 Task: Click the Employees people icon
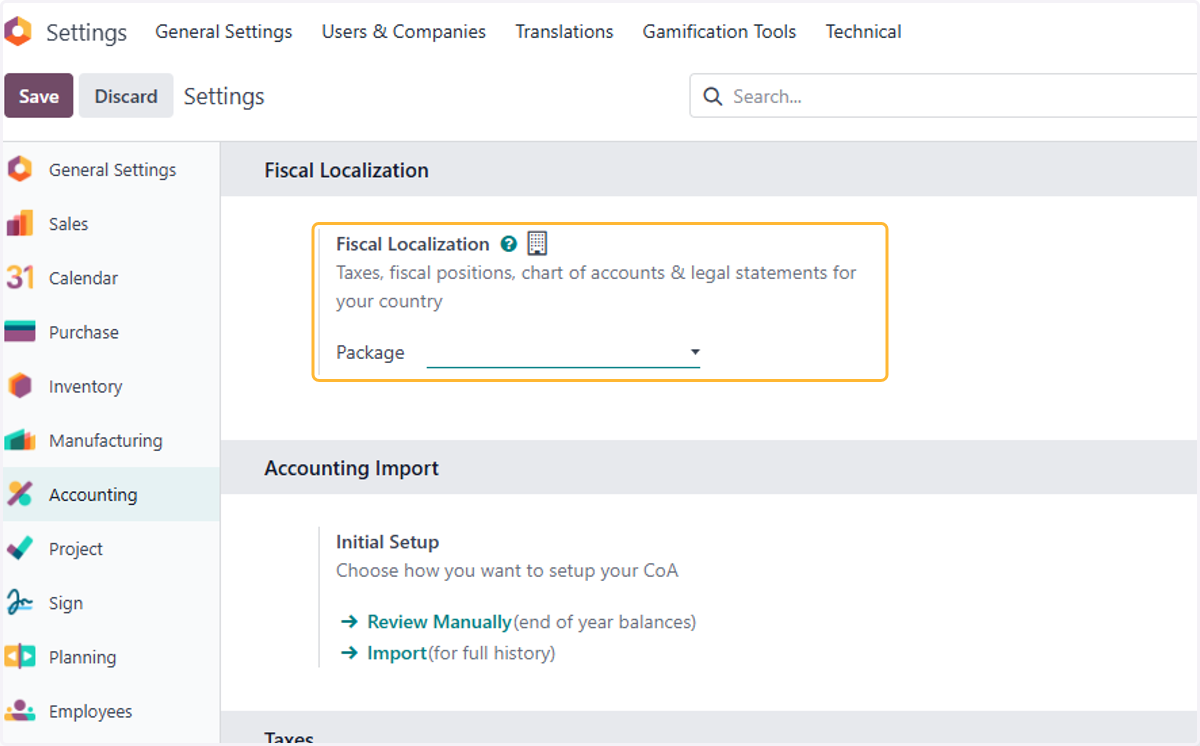pos(20,711)
